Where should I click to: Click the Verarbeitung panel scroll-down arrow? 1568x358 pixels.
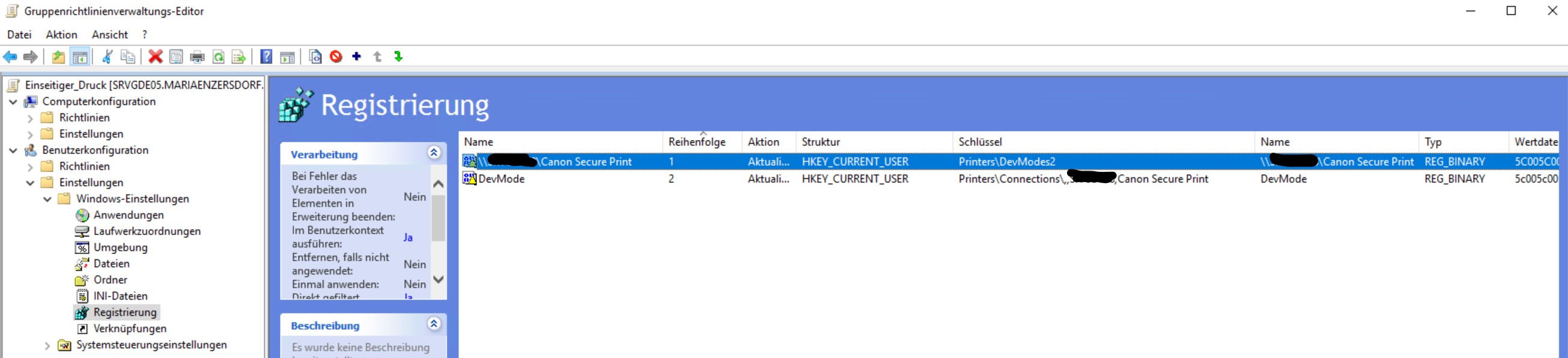click(x=439, y=279)
